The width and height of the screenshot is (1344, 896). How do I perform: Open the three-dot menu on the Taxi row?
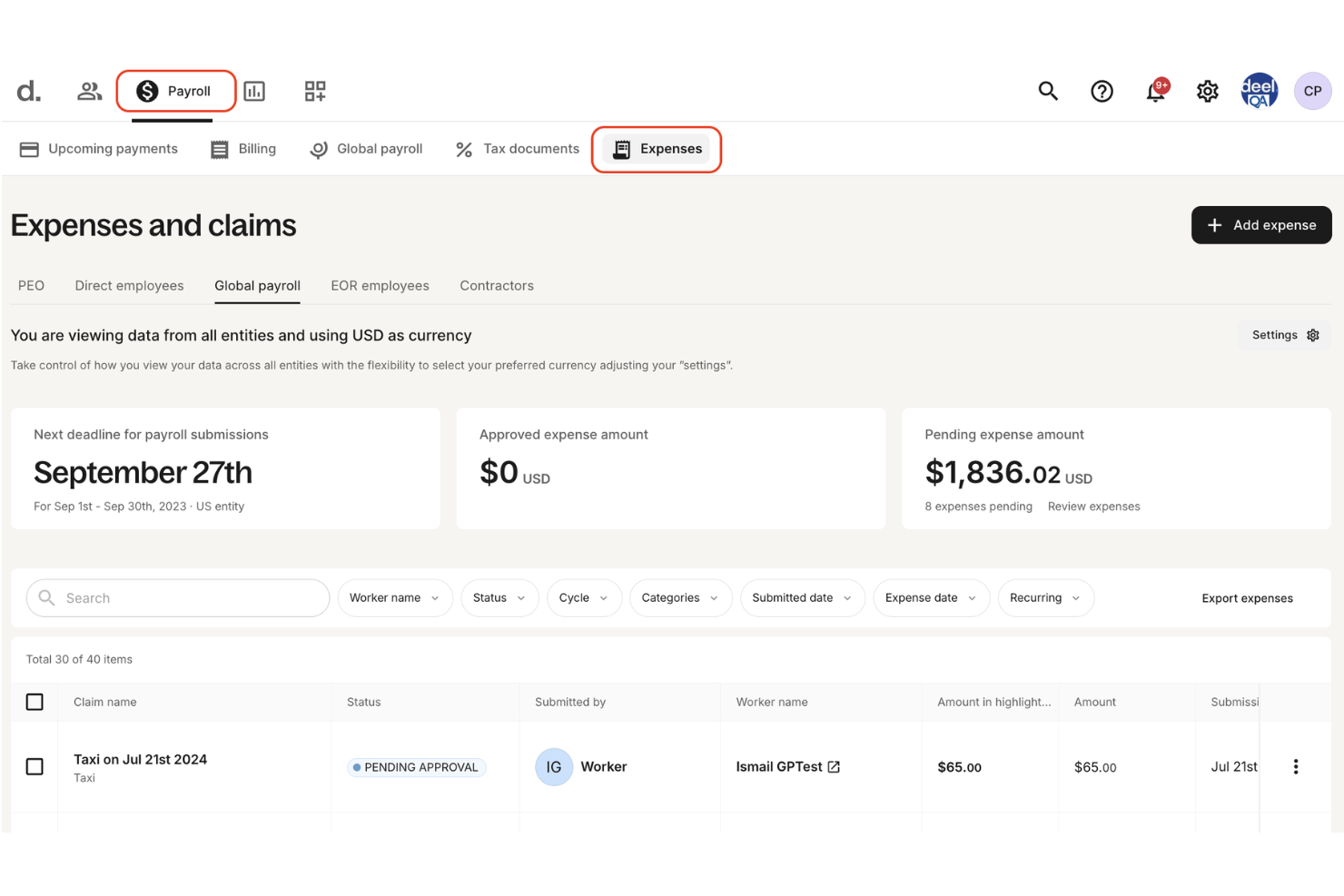[x=1296, y=766]
